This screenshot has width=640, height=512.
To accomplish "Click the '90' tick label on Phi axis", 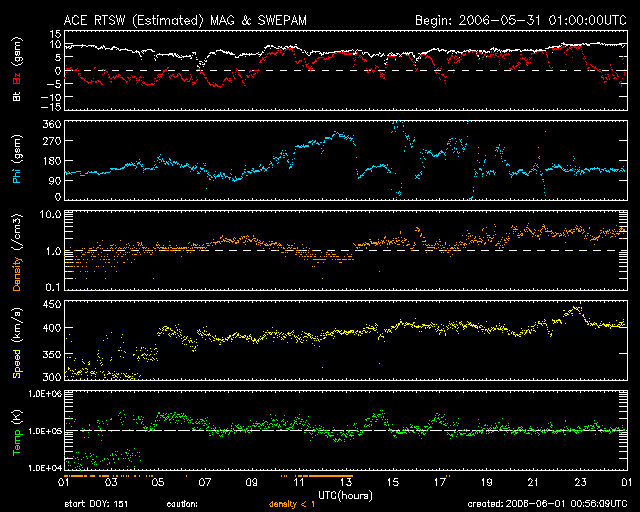I will coord(55,181).
